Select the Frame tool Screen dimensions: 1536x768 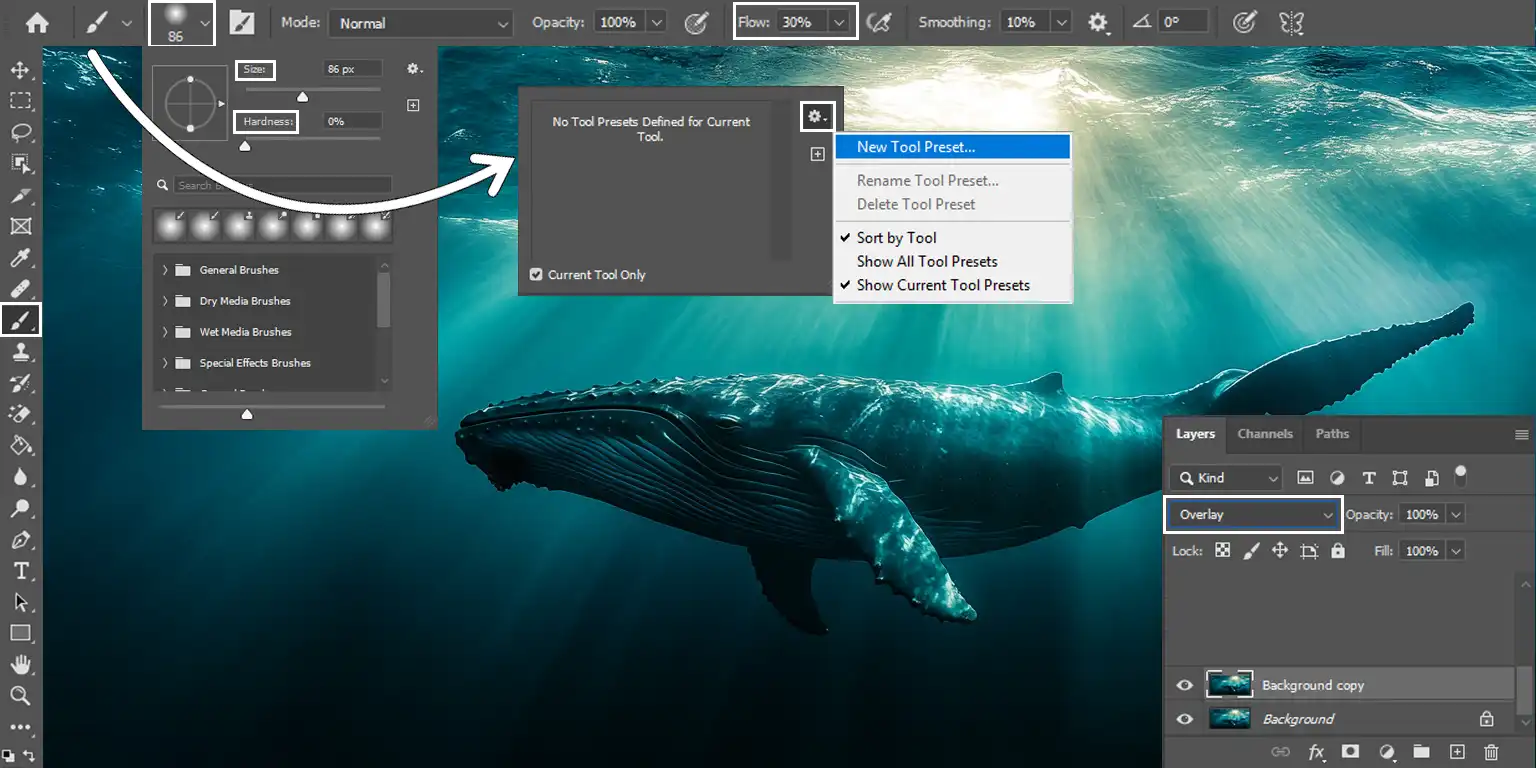[x=20, y=226]
